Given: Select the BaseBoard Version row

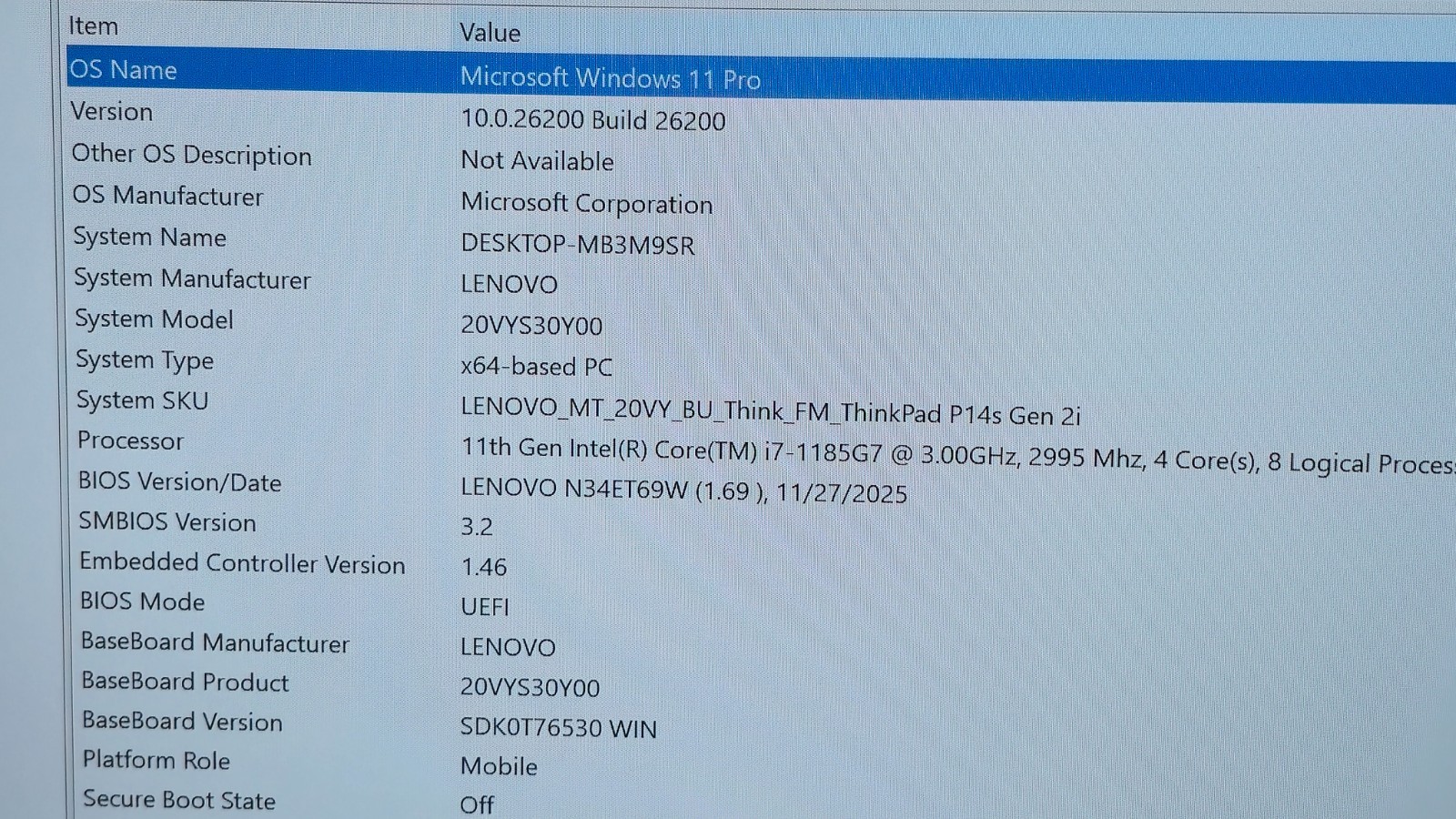Looking at the screenshot, I should 183,722.
